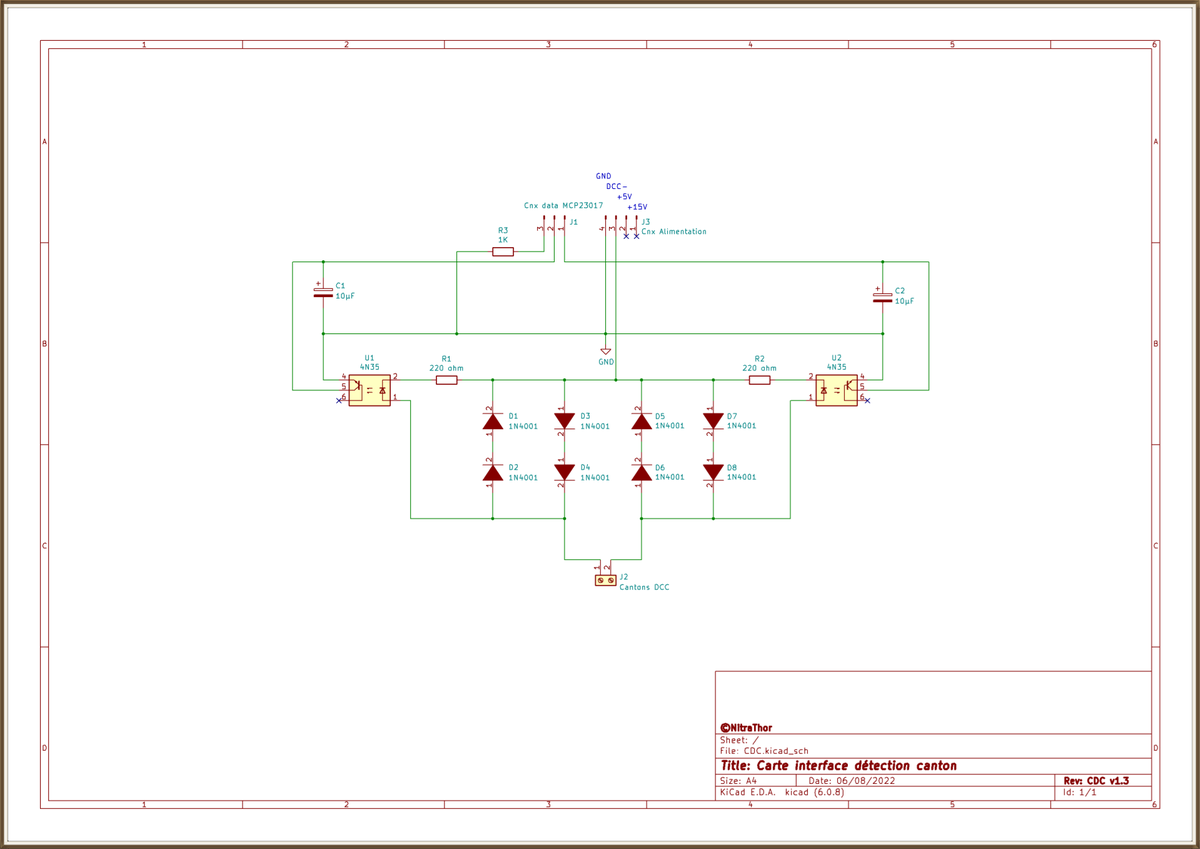Viewport: 1200px width, 849px height.
Task: Click the 'D3' reference designator
Action: [x=586, y=416]
